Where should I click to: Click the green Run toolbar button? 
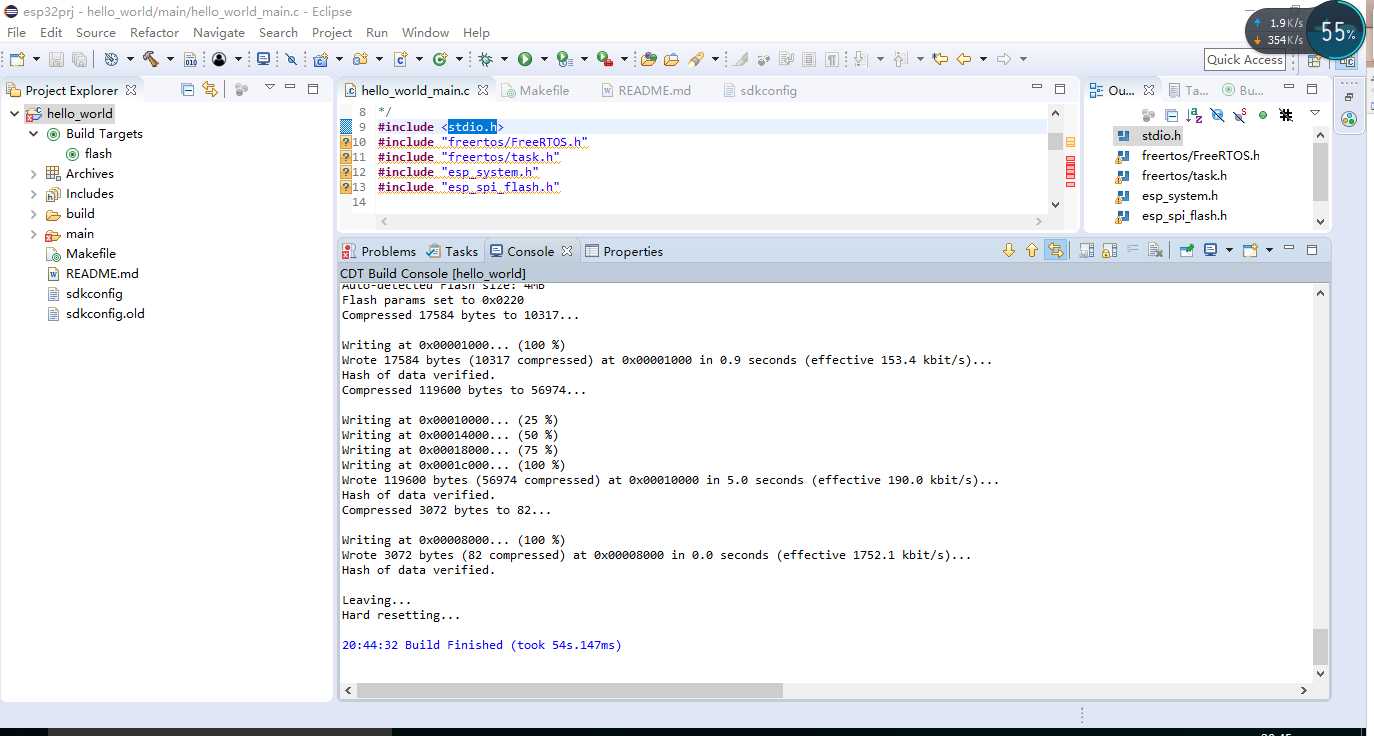(525, 59)
